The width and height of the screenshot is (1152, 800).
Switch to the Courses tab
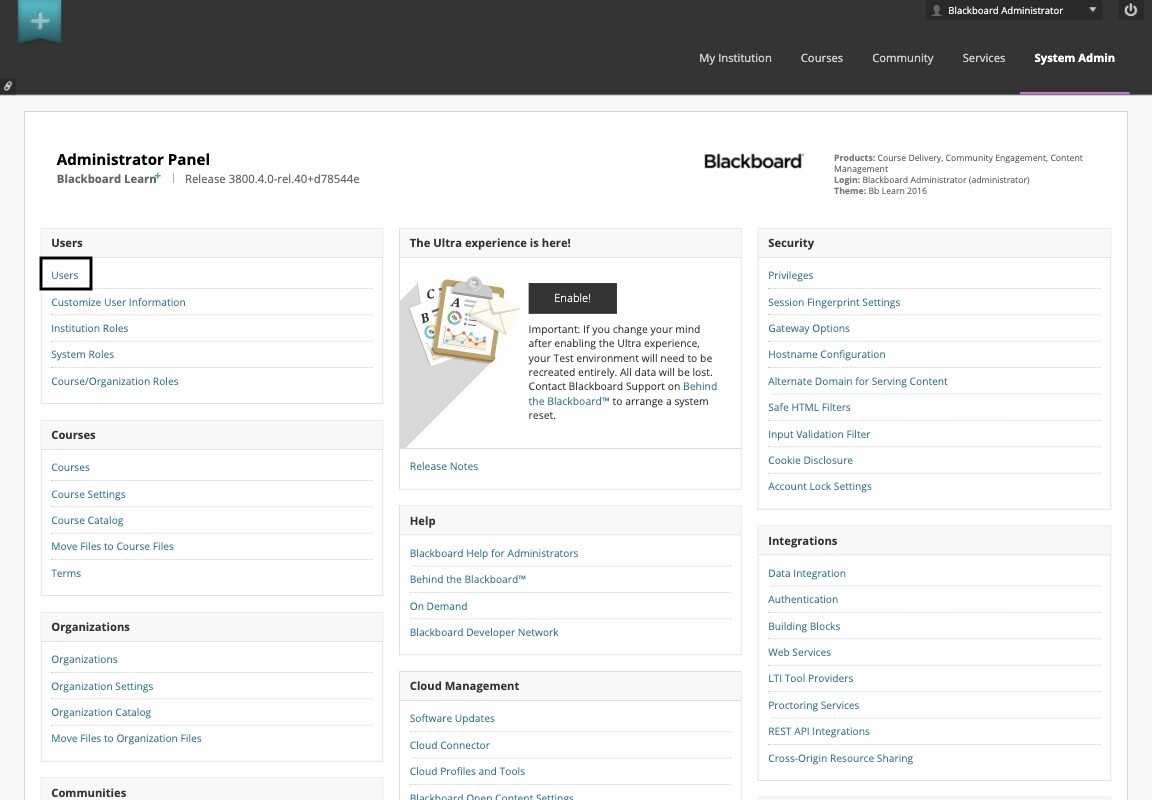click(821, 58)
